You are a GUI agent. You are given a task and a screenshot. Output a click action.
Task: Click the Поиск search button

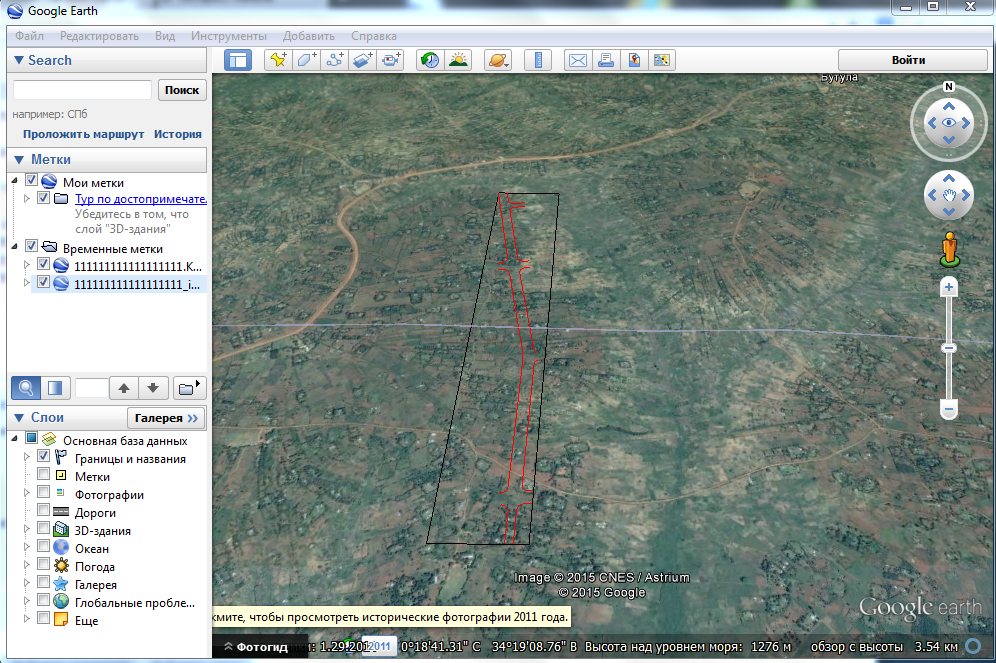click(x=182, y=90)
